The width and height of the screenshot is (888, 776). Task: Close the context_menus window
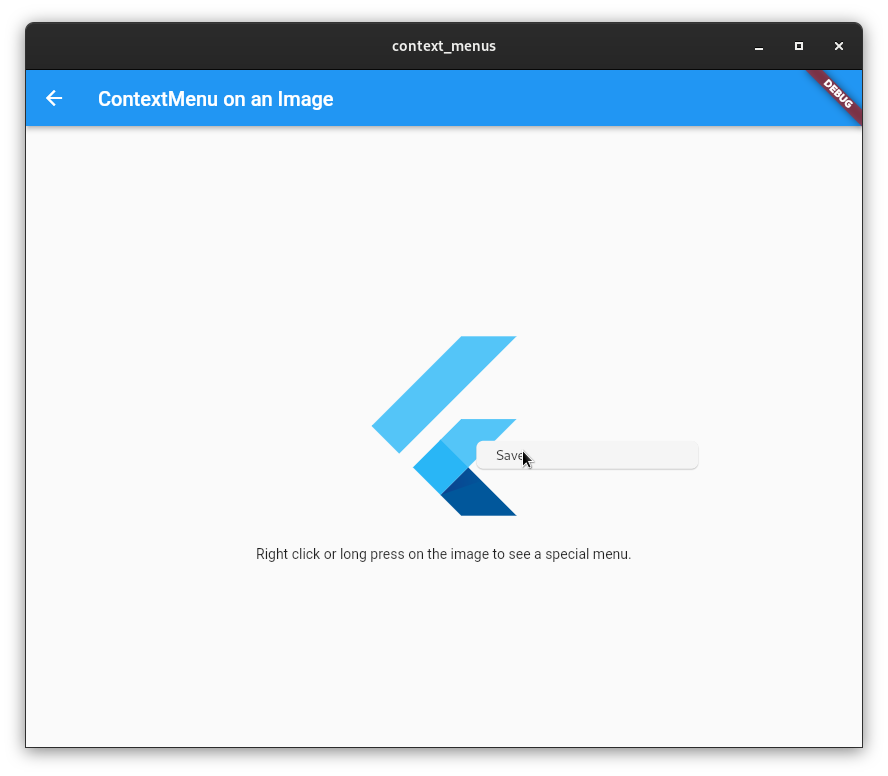839,46
